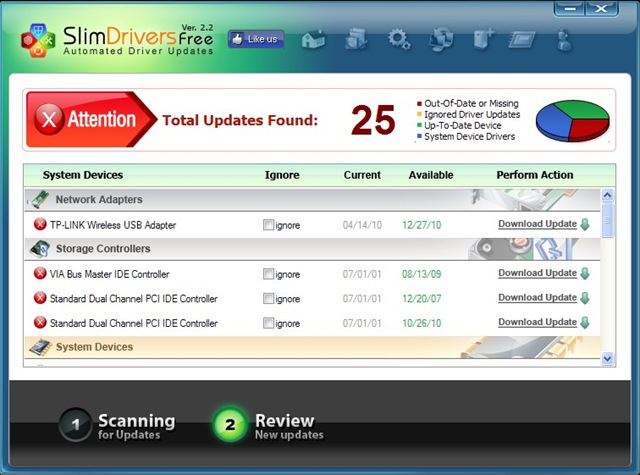Download Update for 12/20/07 IDE Controller
This screenshot has width=640, height=475.
537,298
